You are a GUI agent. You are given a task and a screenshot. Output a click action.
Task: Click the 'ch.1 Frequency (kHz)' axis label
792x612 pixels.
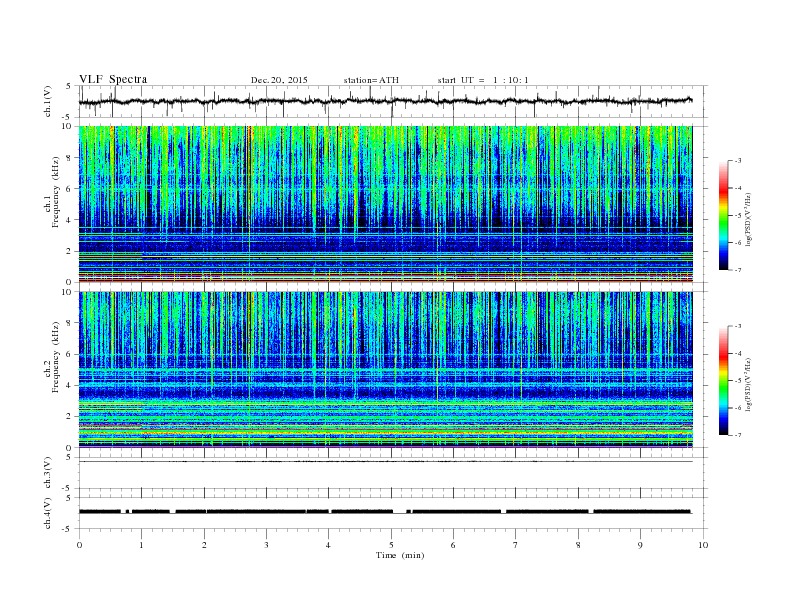point(53,203)
